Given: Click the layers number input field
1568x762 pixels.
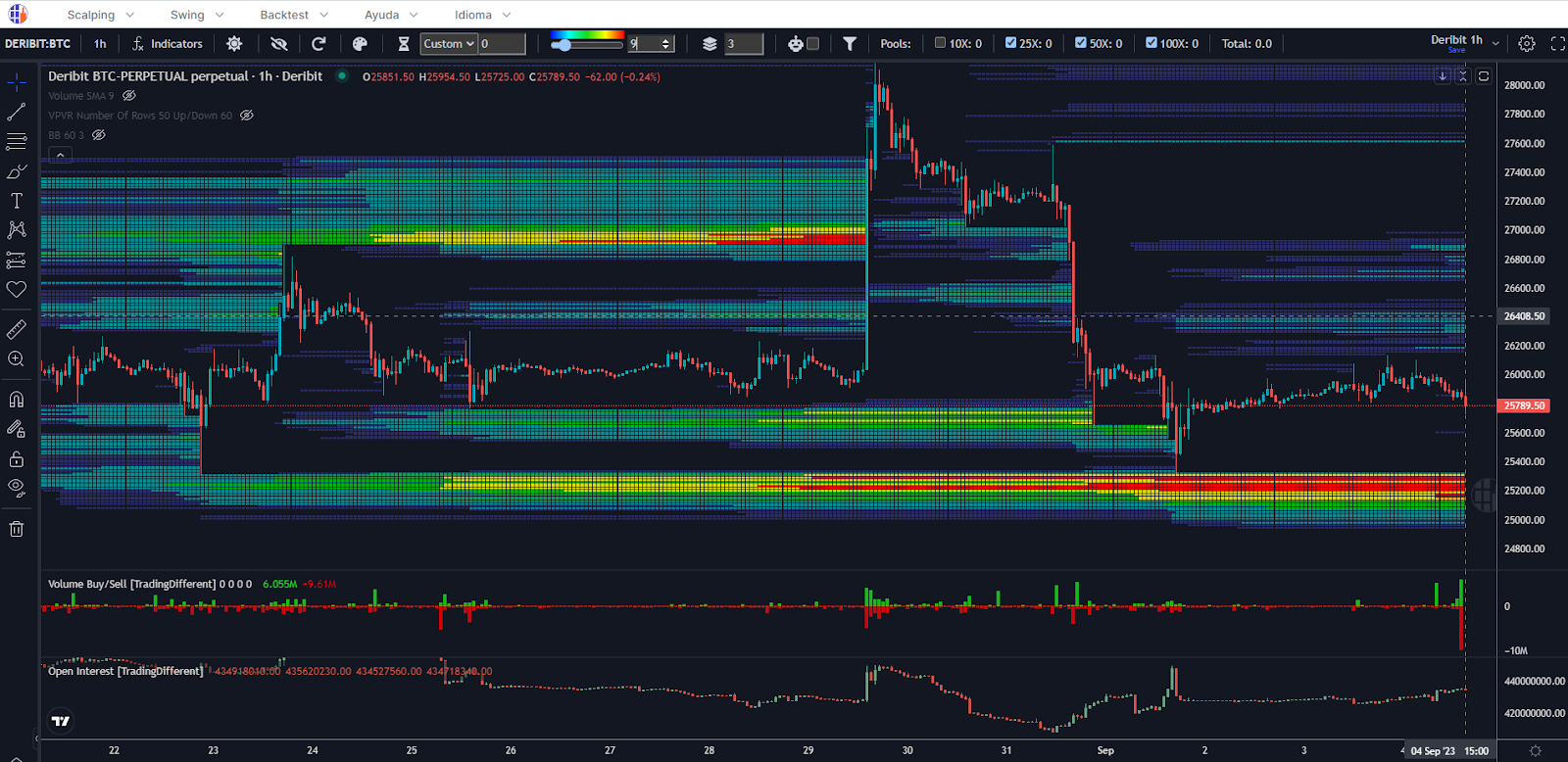Looking at the screenshot, I should click(x=744, y=44).
